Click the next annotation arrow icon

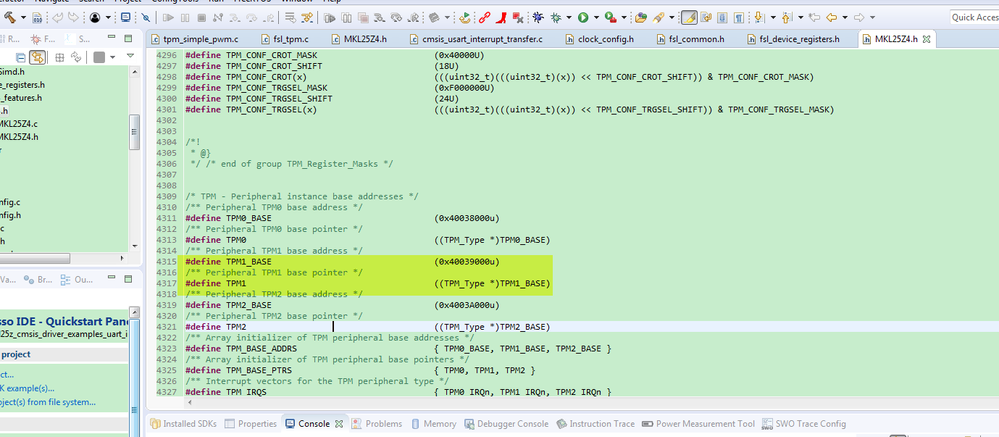click(x=759, y=17)
